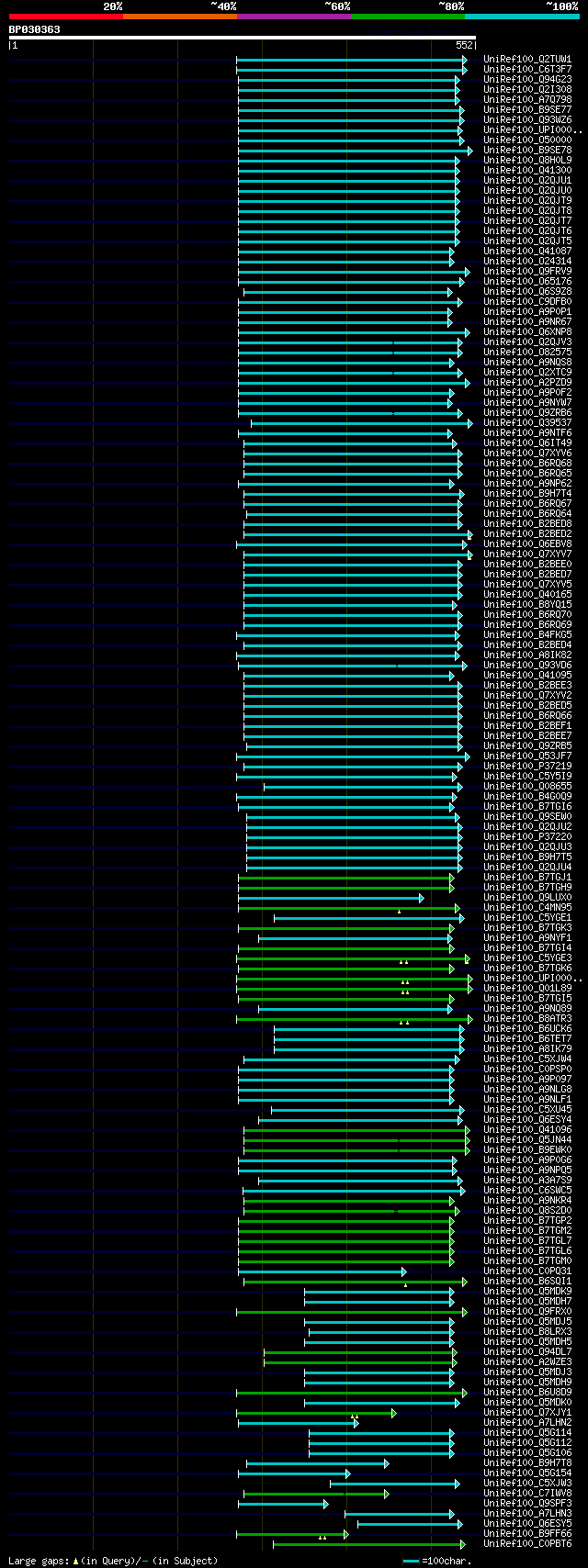This screenshot has height=1568, width=588.
Task: Select the UniRef100_Q53JF7 label
Action: [x=527, y=756]
